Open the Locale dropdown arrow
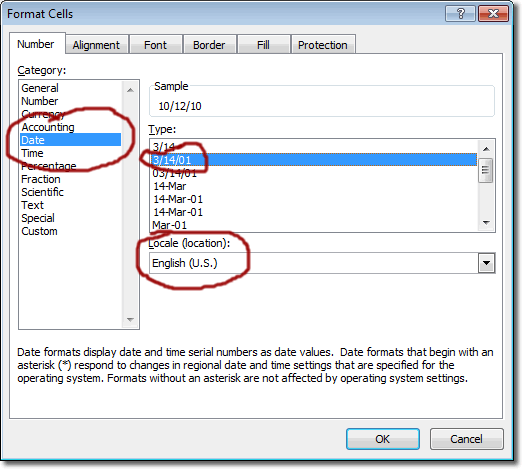 click(486, 263)
